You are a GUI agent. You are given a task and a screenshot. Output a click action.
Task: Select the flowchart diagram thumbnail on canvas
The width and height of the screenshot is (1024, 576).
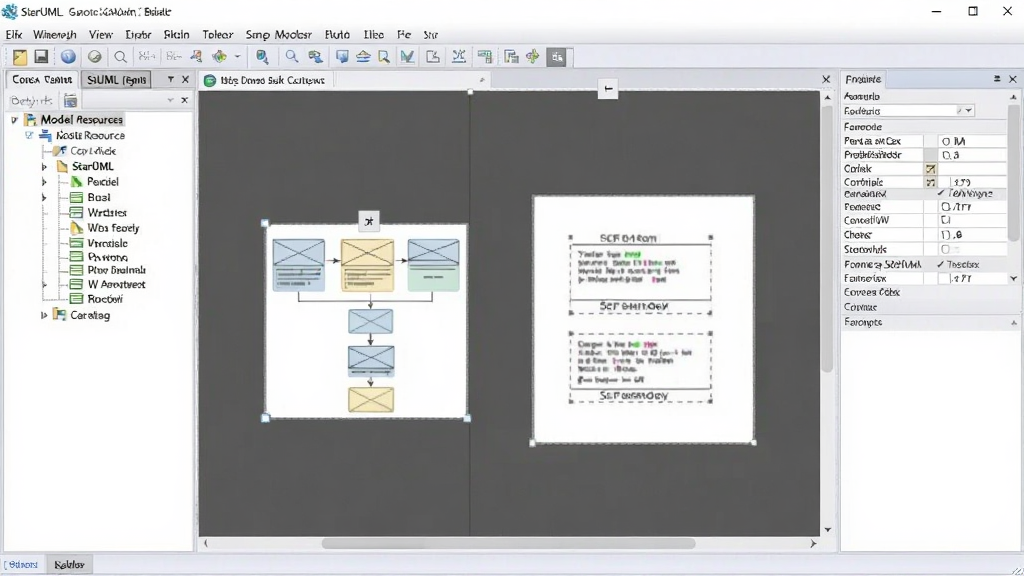click(366, 321)
